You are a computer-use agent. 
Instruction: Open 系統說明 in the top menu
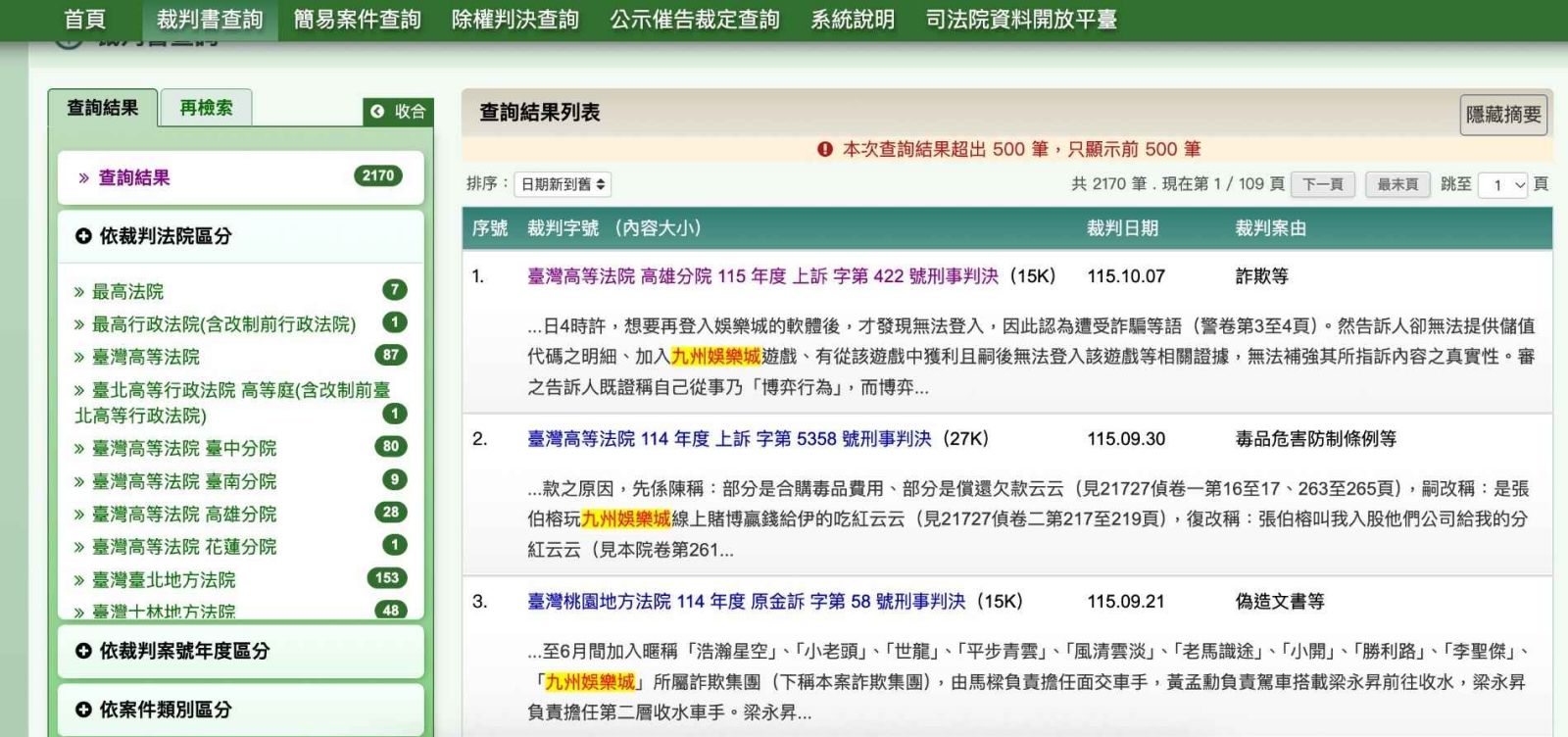click(853, 20)
